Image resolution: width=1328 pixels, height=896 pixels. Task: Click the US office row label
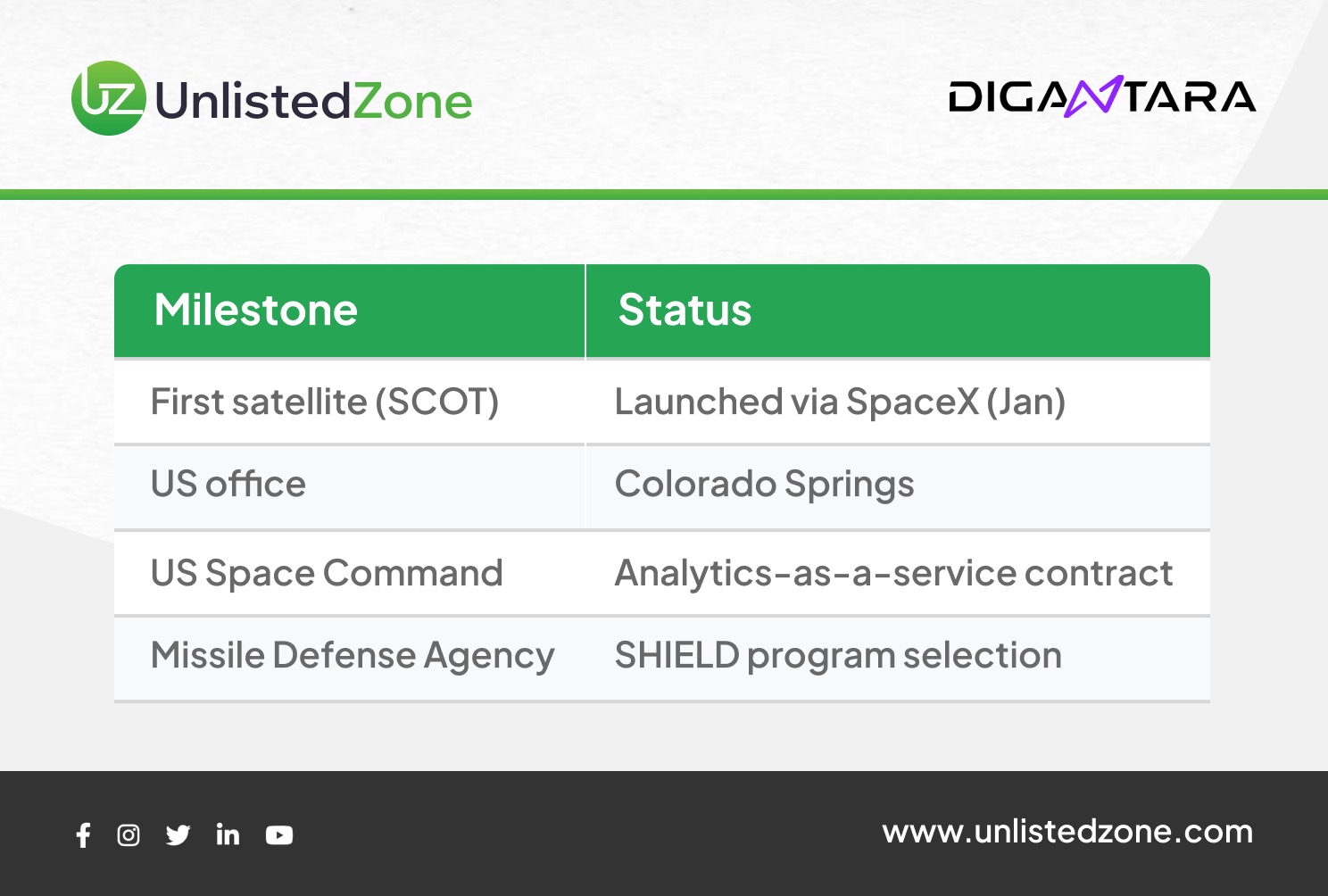click(228, 484)
